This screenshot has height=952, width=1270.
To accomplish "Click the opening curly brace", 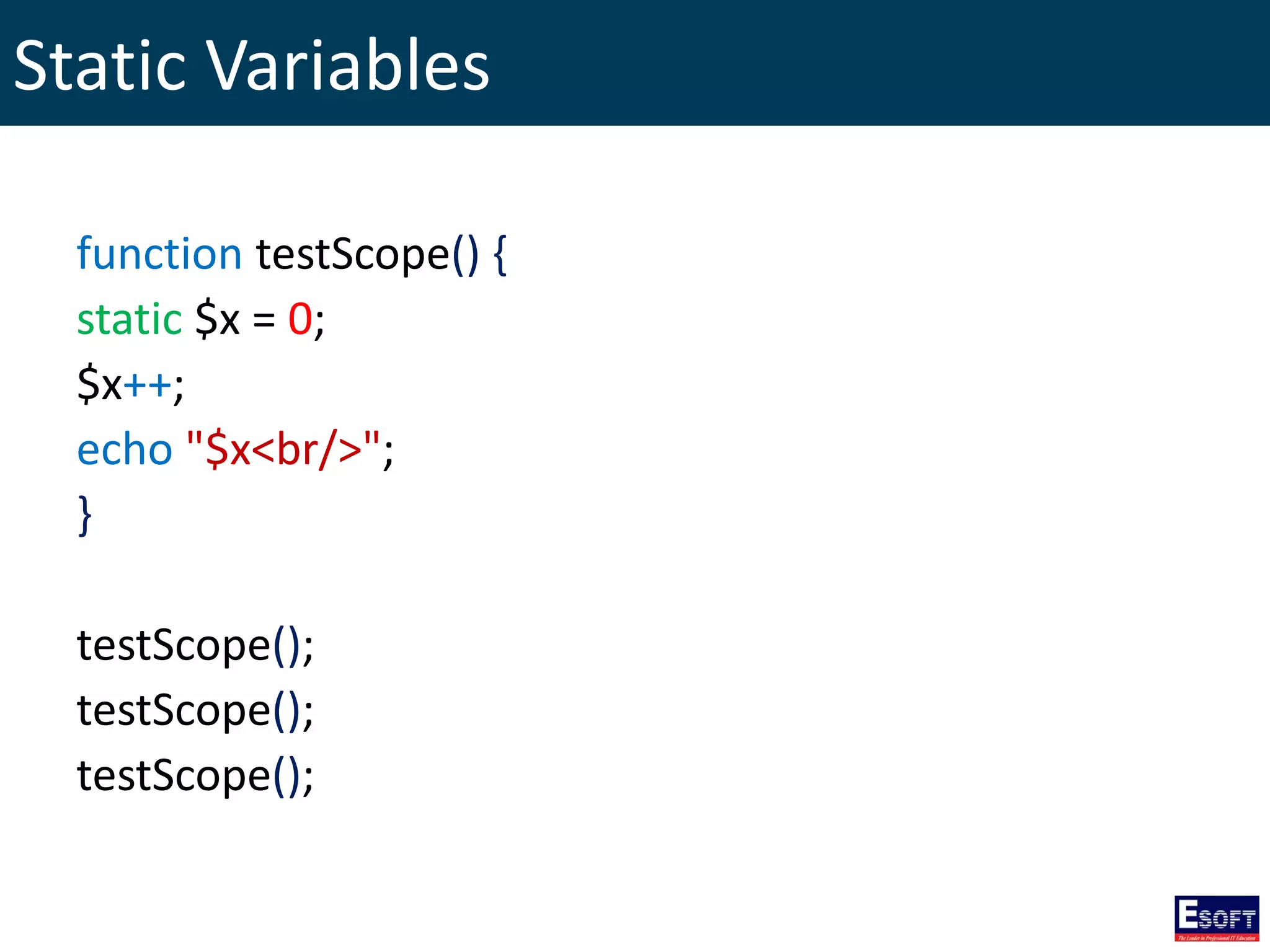I will tap(500, 255).
